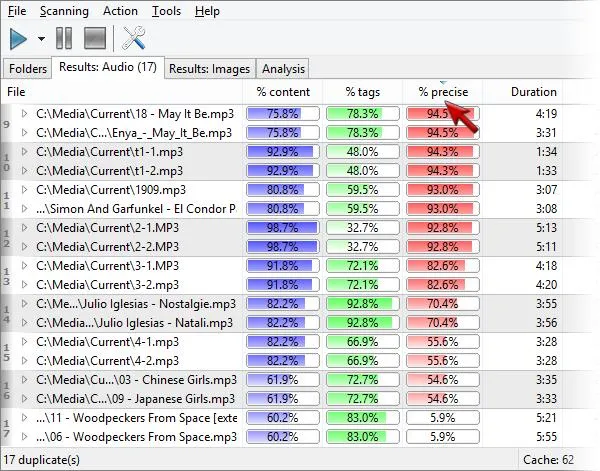Screen dimensions: 600x471
Task: Sort by the File column header
Action: (x=122, y=92)
